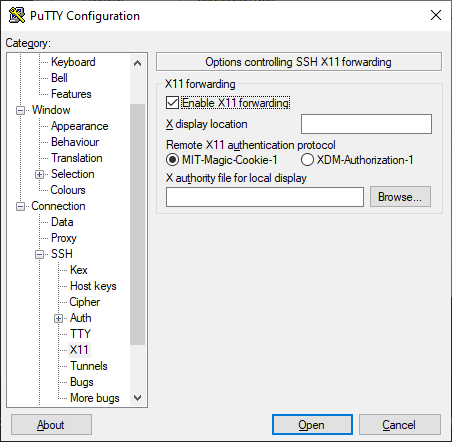Click category list scroll up arrow
The image size is (452, 442).
137,63
